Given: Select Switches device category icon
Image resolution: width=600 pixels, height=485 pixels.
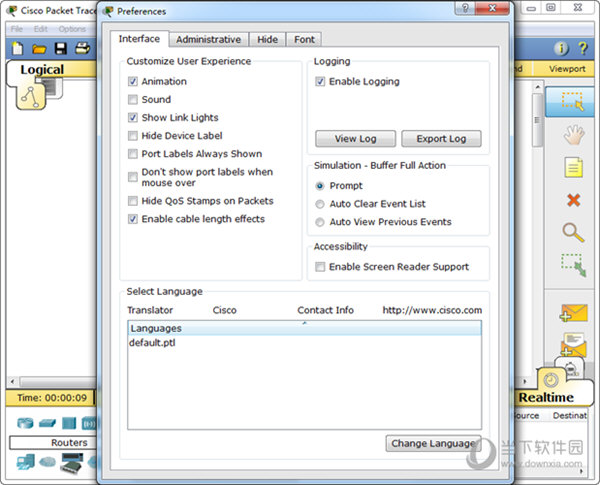Looking at the screenshot, I should 47,423.
